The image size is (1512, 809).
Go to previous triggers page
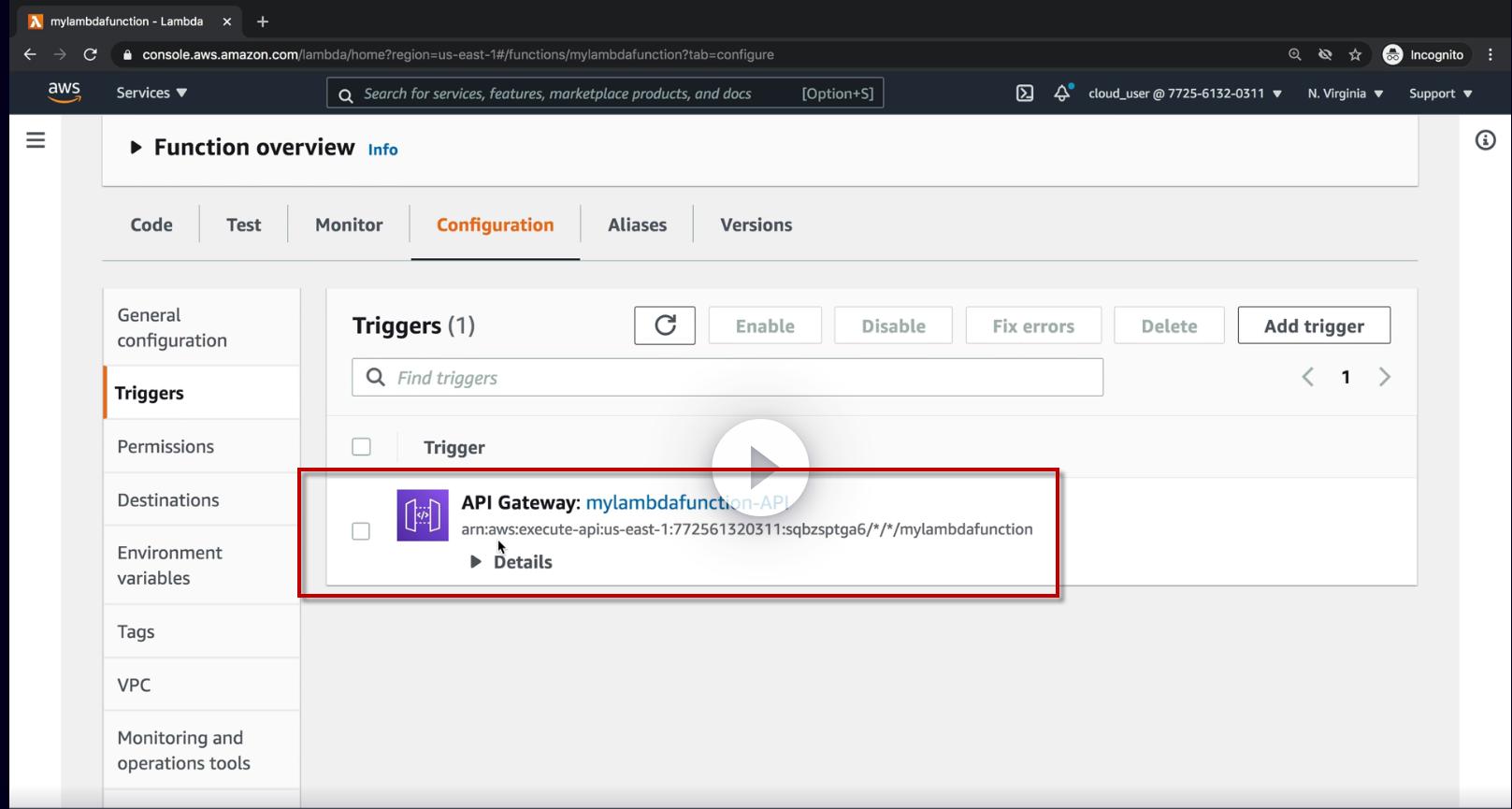(1308, 377)
